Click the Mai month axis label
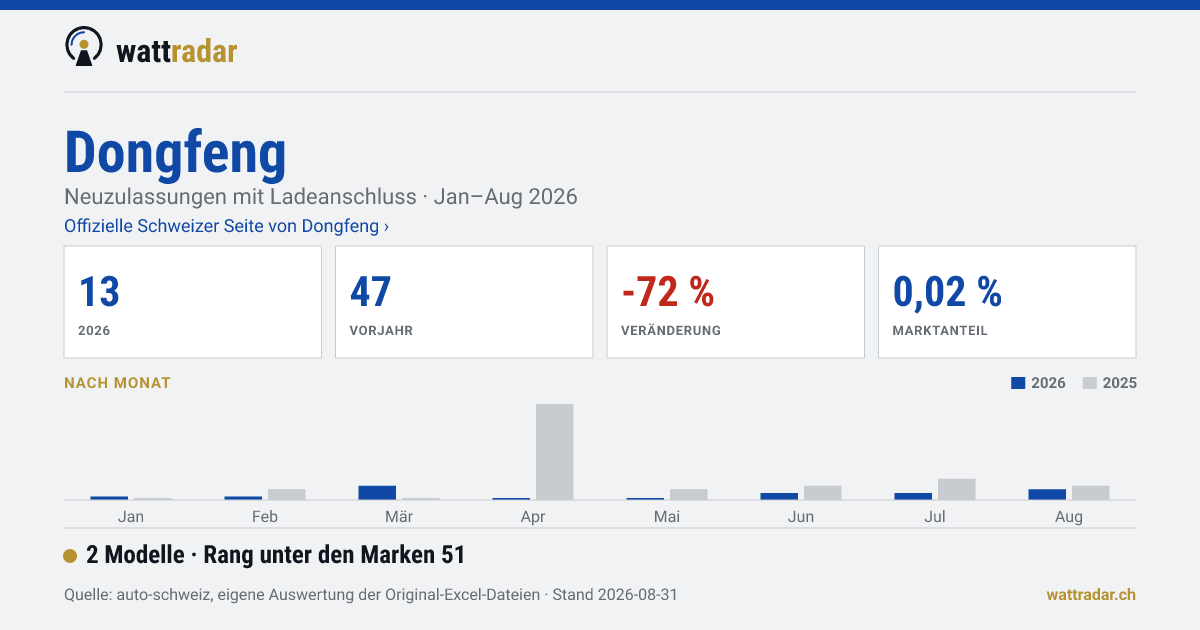 pos(667,517)
